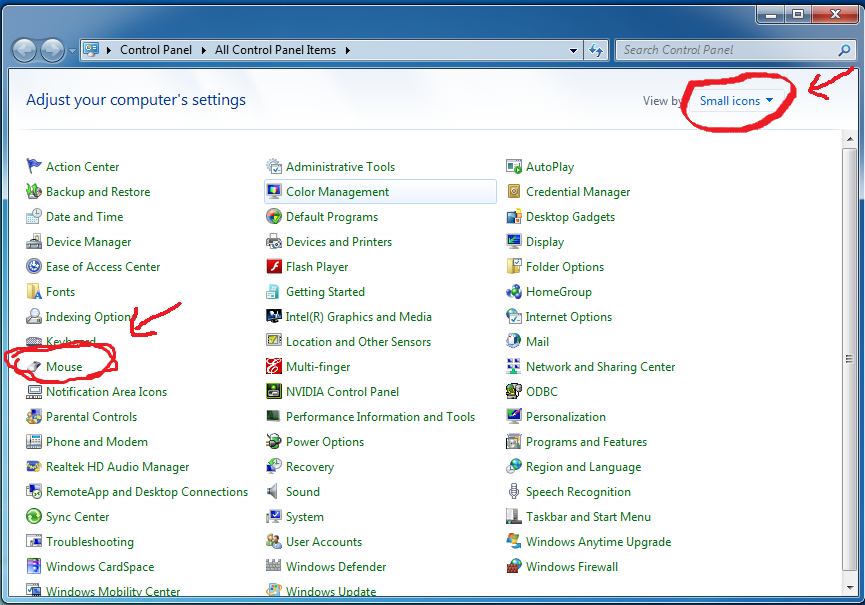Click the Mouse icon
Image resolution: width=865 pixels, height=605 pixels.
tap(34, 366)
